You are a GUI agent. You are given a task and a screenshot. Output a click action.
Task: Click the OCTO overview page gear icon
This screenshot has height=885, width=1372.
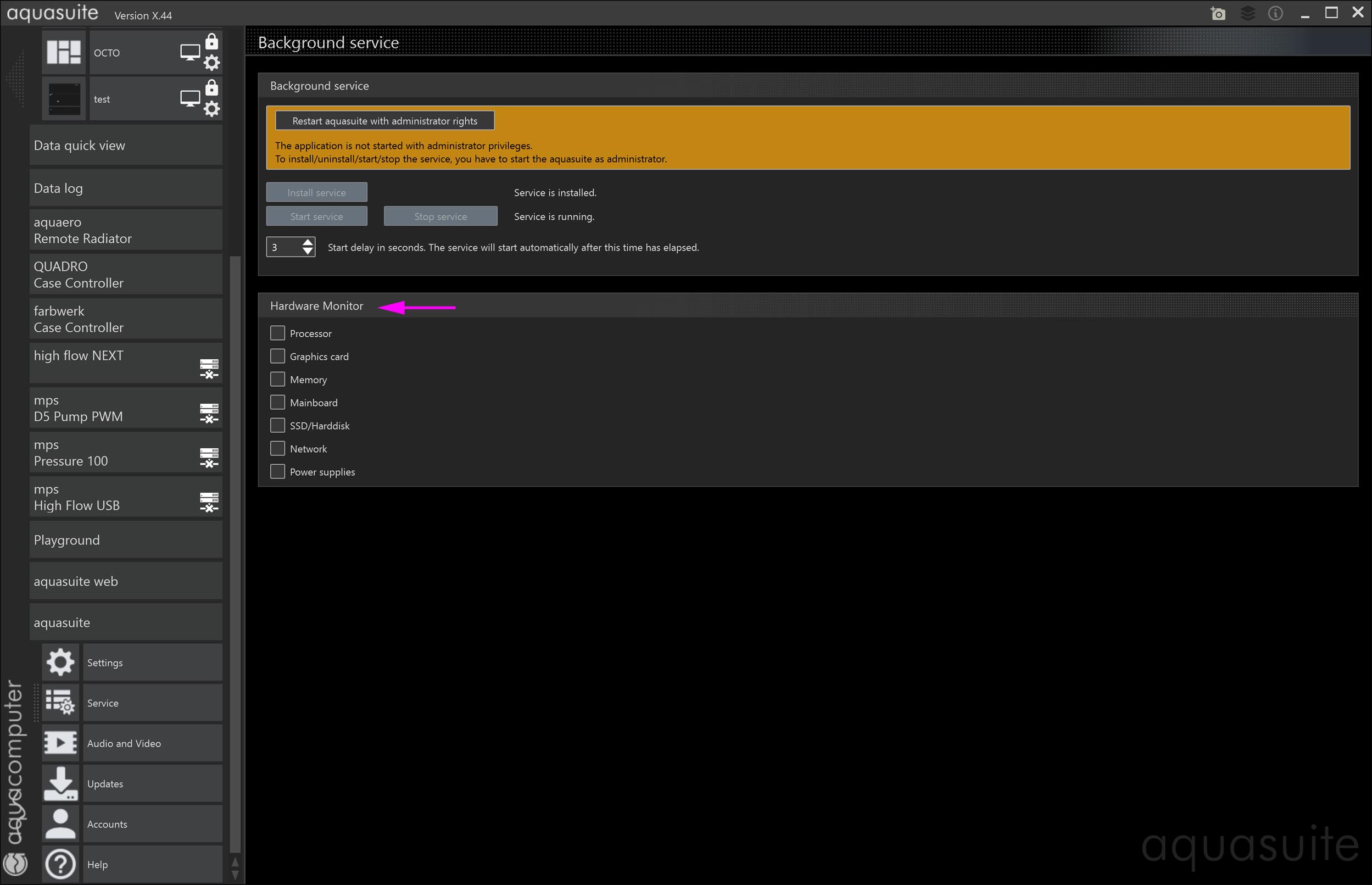tap(212, 63)
